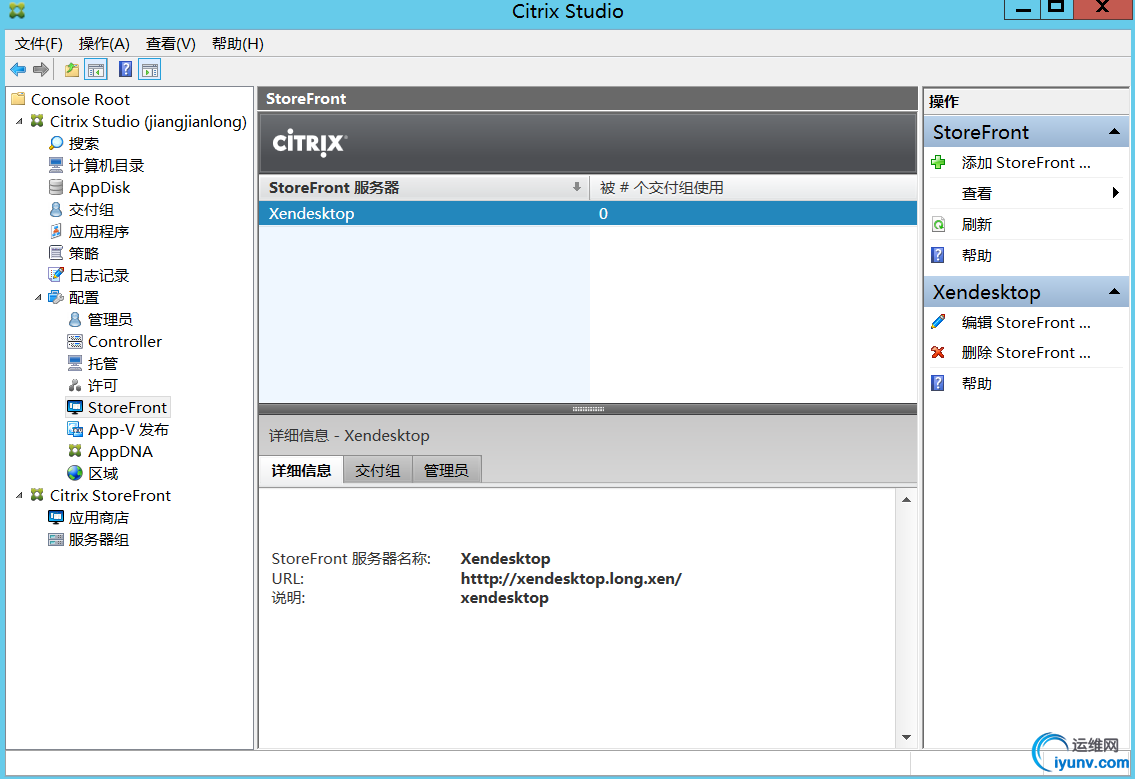Click the details pane scroll down arrow

(x=906, y=737)
